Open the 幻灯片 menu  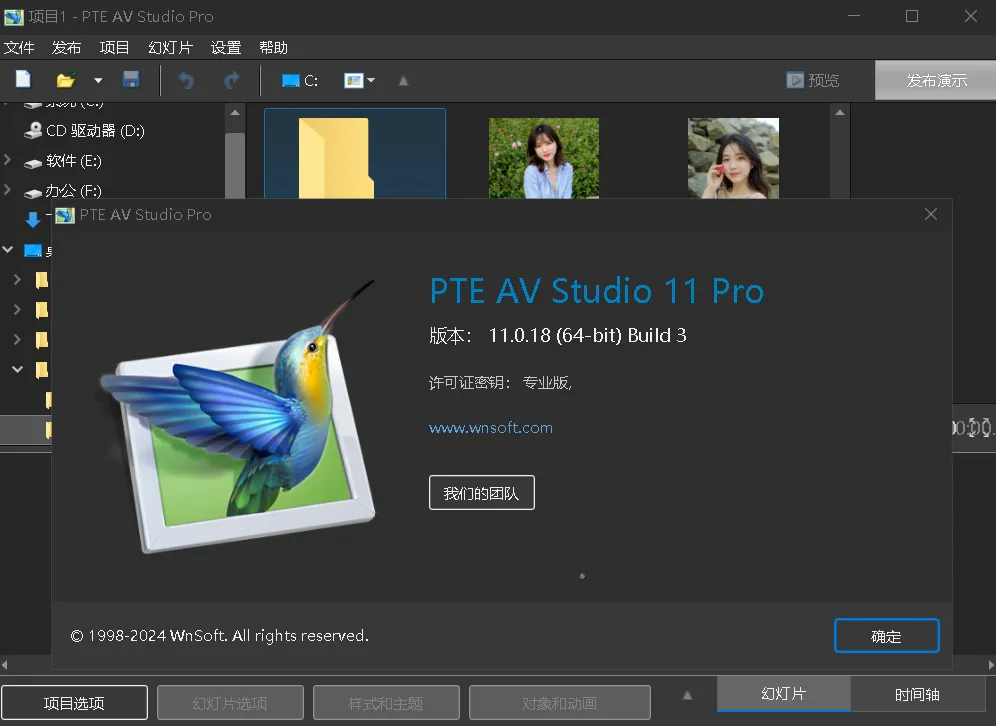(170, 48)
